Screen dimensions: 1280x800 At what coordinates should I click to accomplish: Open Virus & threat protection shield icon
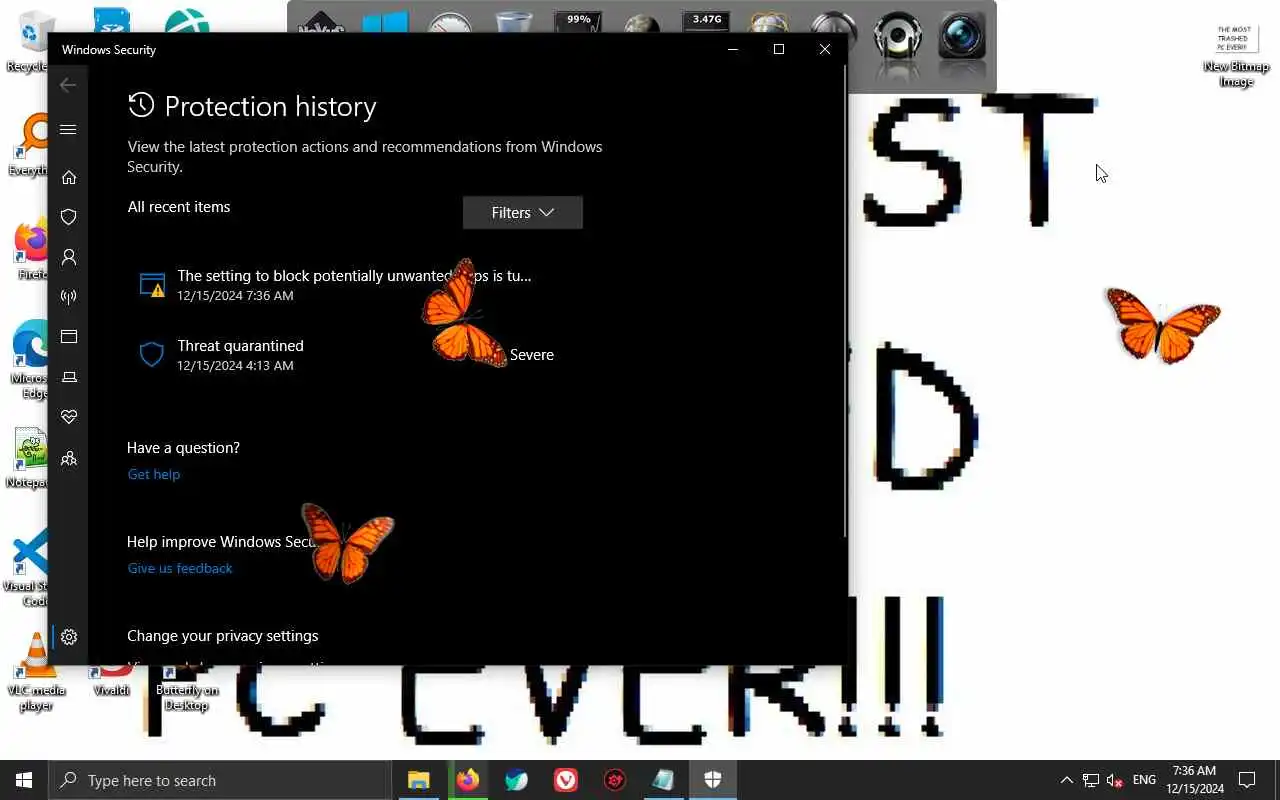69,217
